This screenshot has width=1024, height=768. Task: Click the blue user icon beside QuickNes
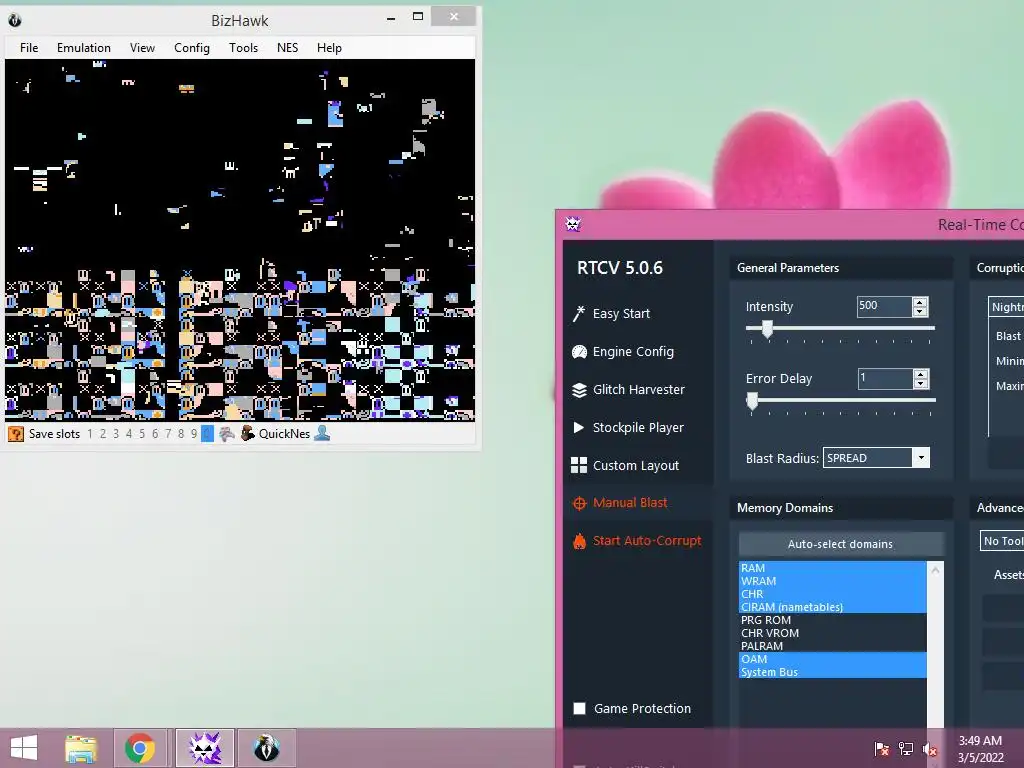322,434
